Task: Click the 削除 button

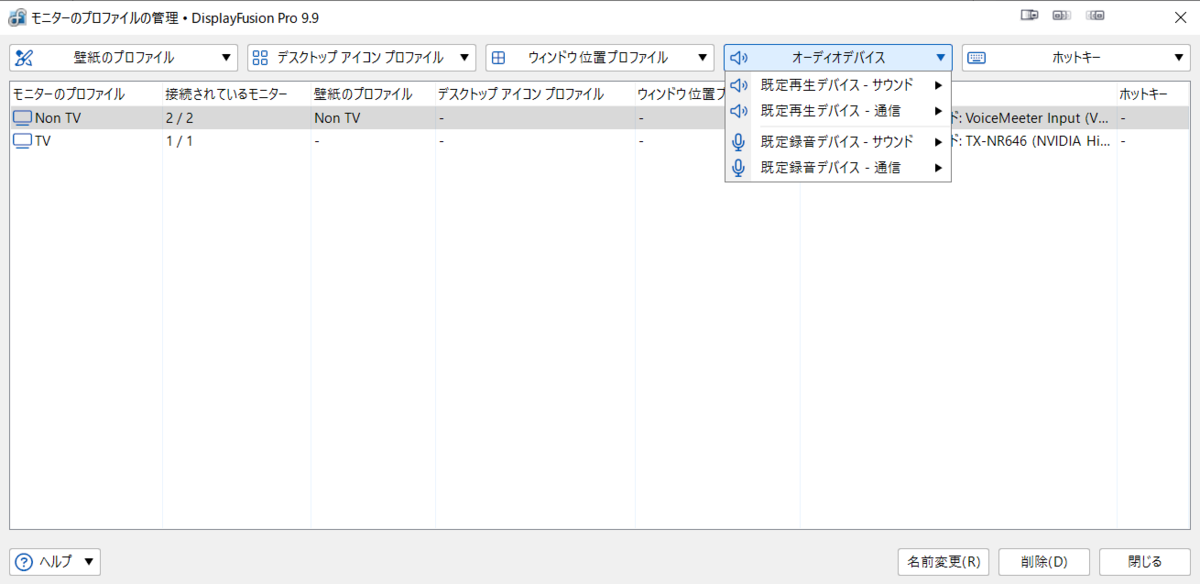Action: 1044,561
